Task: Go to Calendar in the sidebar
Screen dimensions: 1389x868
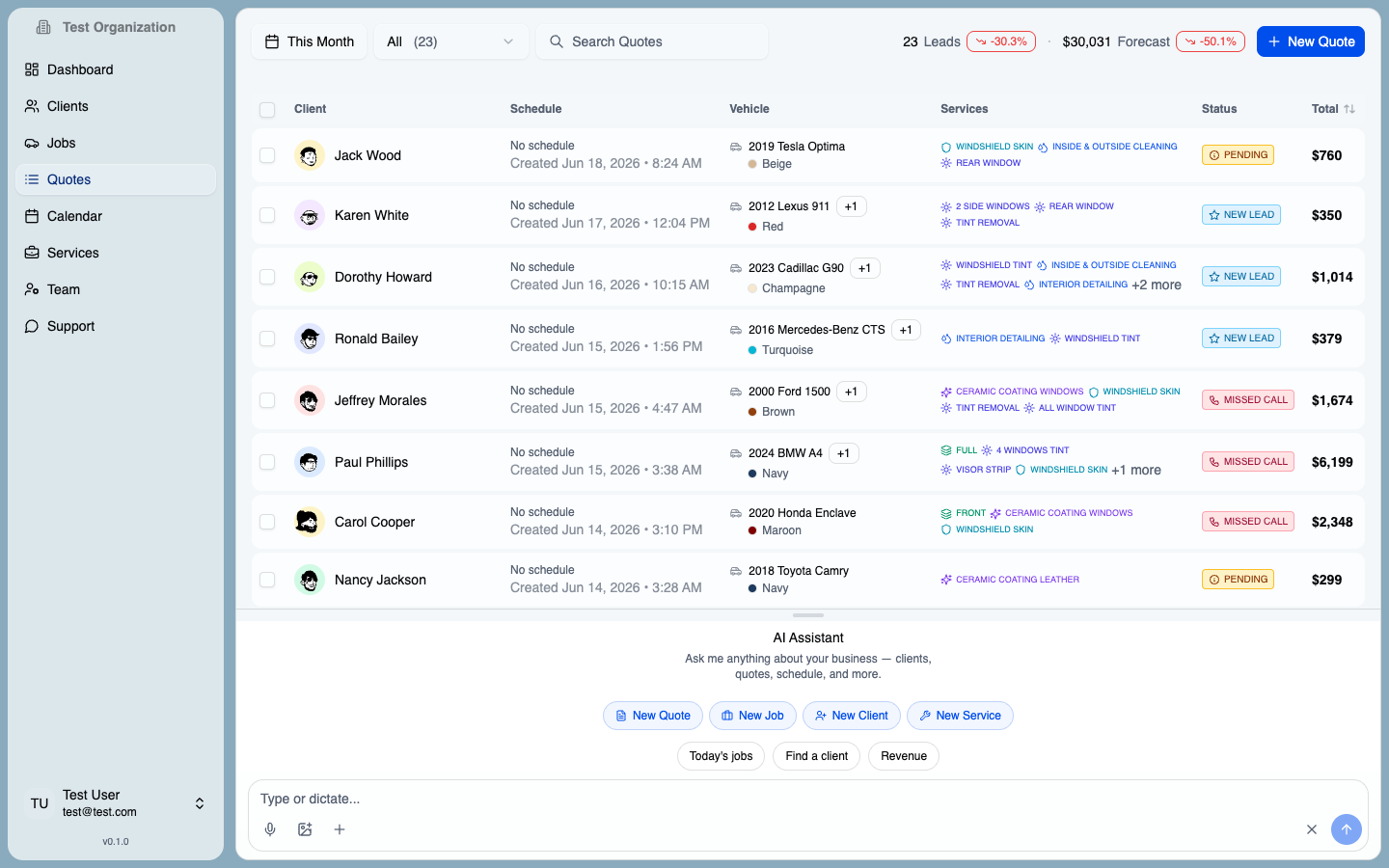Action: [x=116, y=216]
